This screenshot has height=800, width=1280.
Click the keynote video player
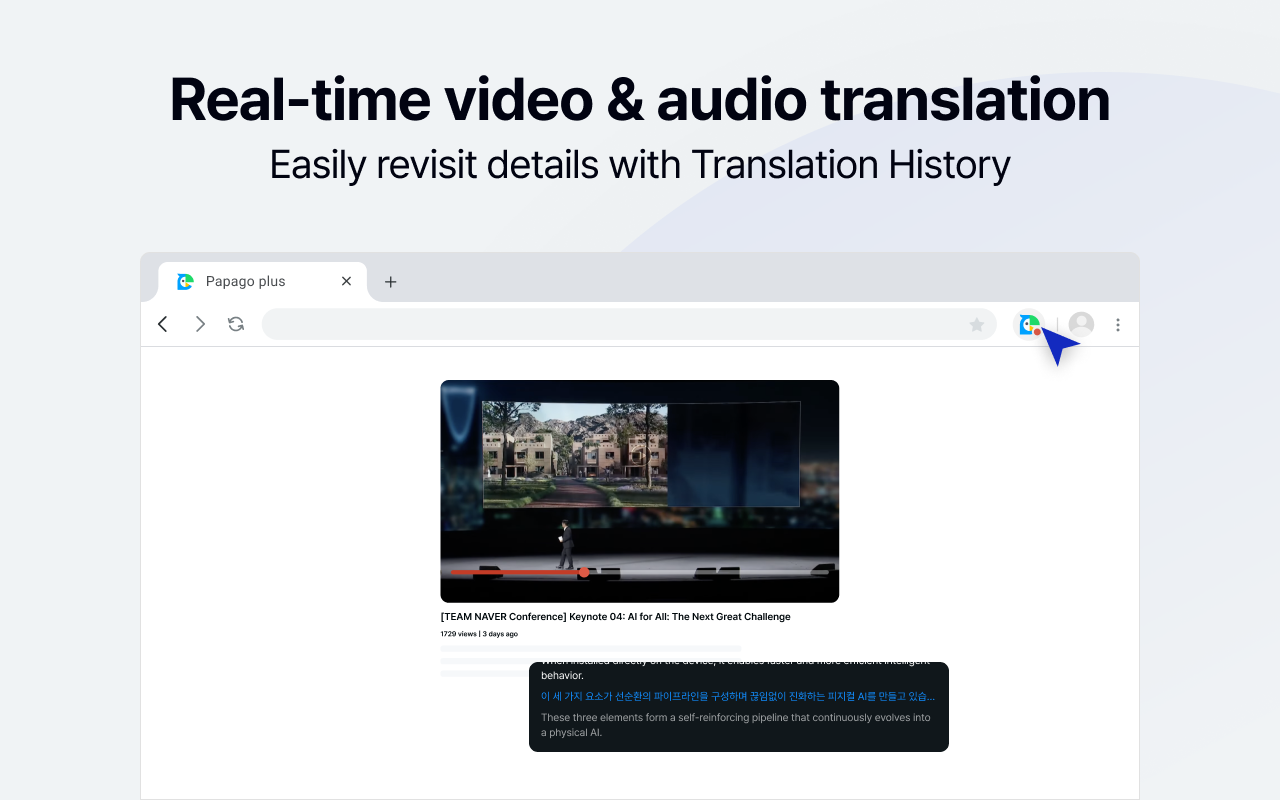tap(640, 491)
